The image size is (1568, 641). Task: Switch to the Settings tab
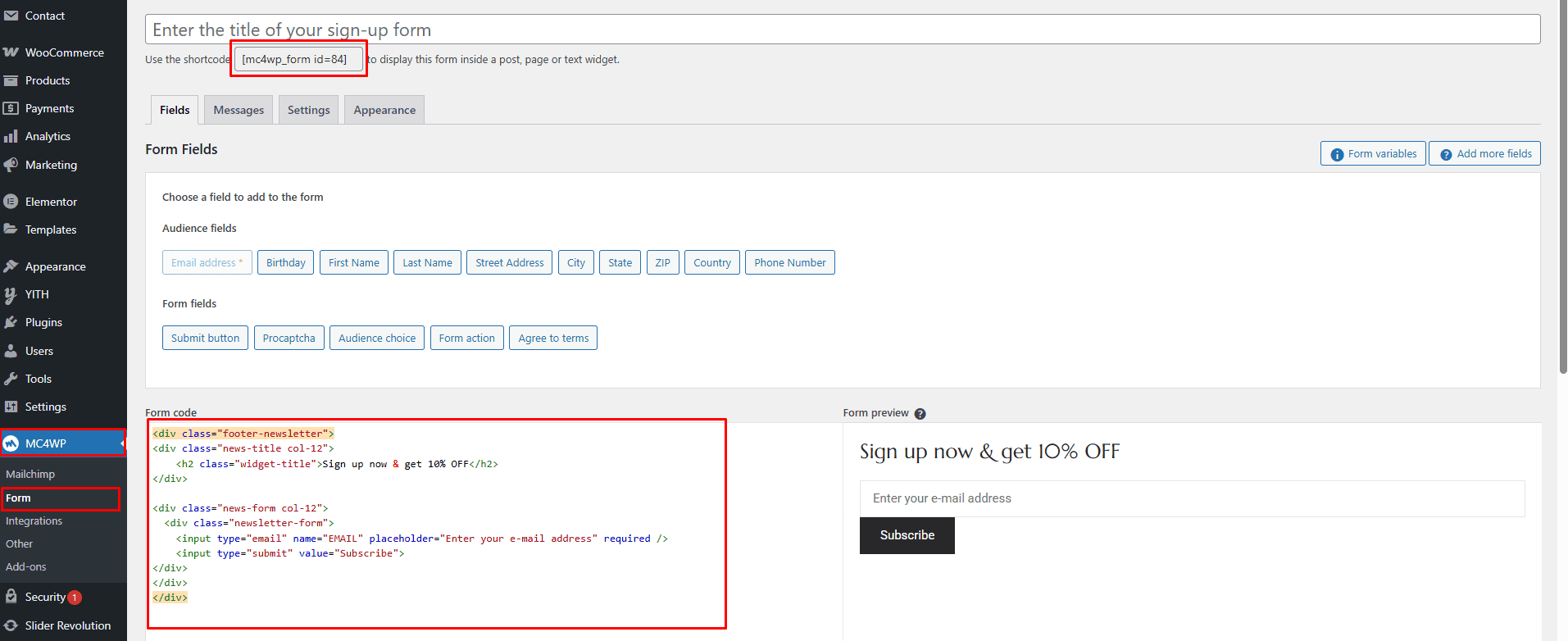pos(308,110)
